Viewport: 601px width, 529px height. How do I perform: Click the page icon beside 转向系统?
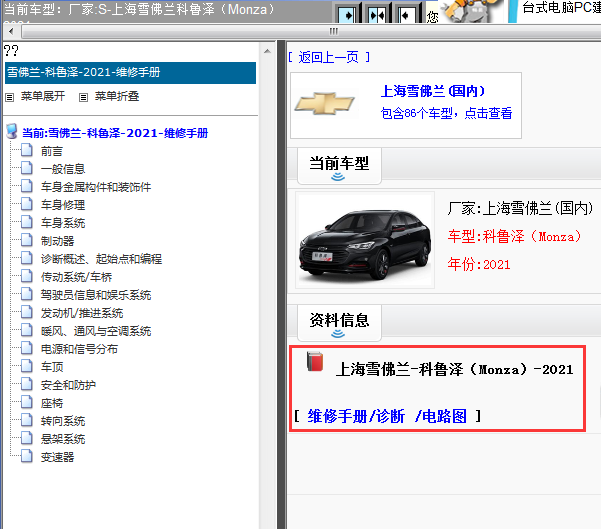[26, 420]
